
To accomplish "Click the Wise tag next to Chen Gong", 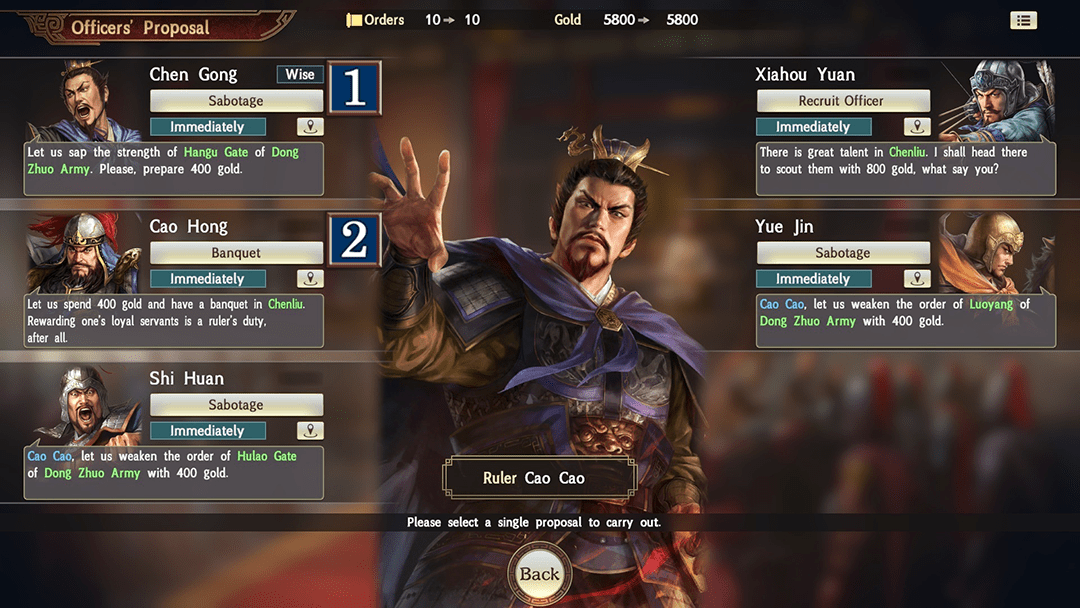I will tap(300, 74).
